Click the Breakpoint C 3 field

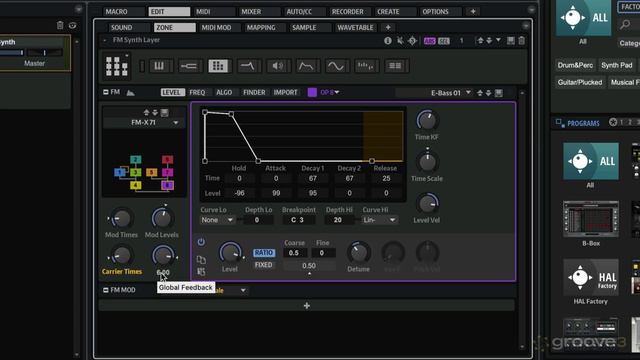[298, 220]
